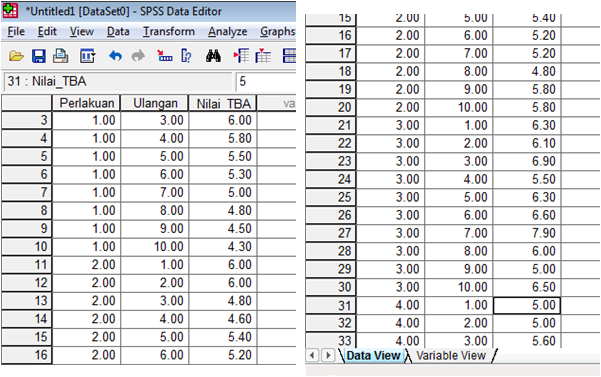Select the Perlakuan column header
Screen dimensions: 601x377
(86, 103)
